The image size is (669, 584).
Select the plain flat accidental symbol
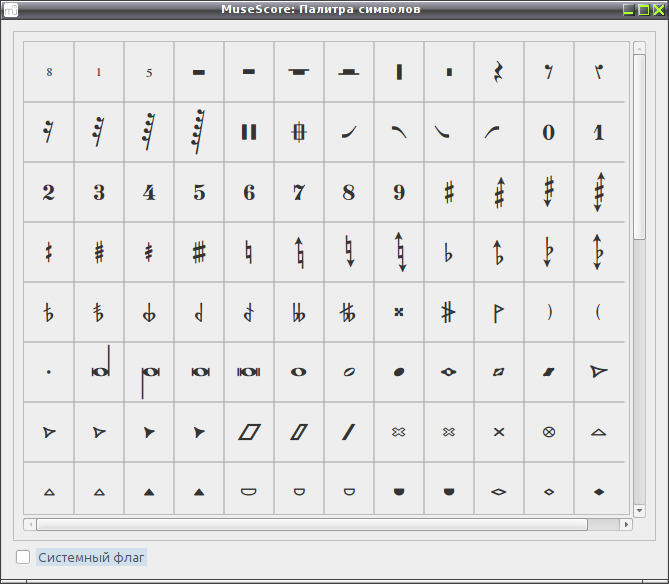[448, 252]
